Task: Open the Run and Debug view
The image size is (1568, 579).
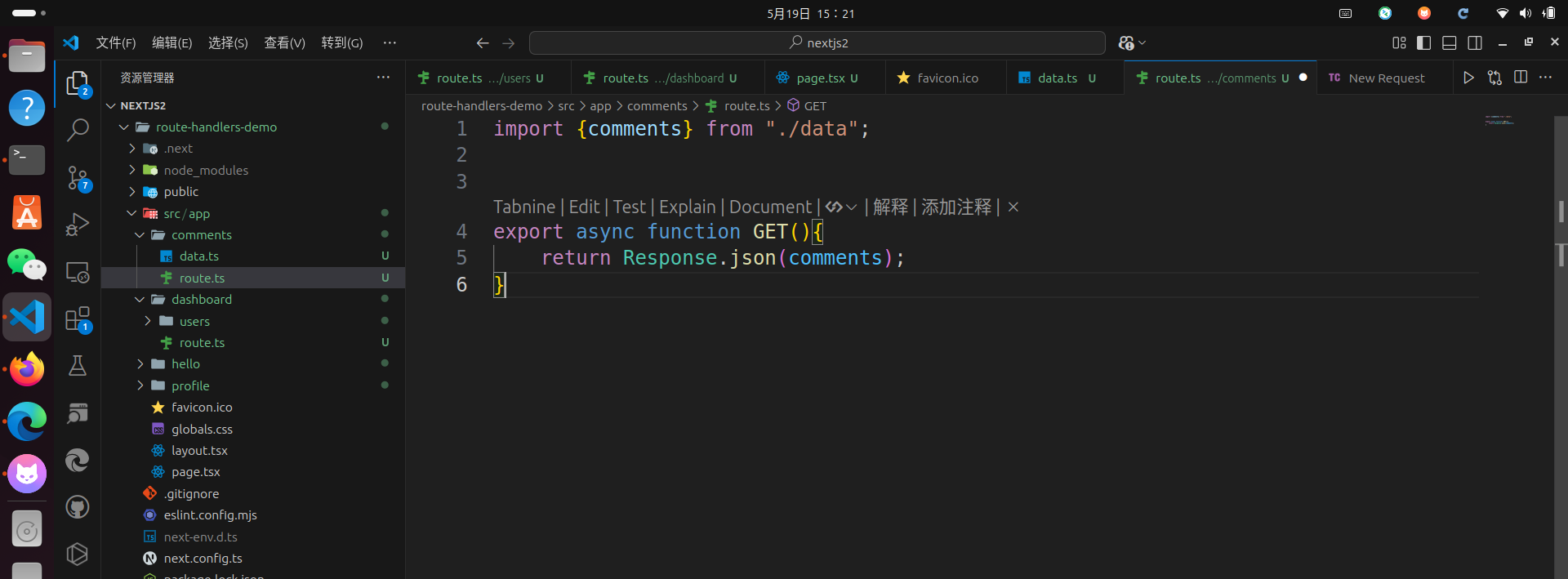Action: click(x=78, y=224)
